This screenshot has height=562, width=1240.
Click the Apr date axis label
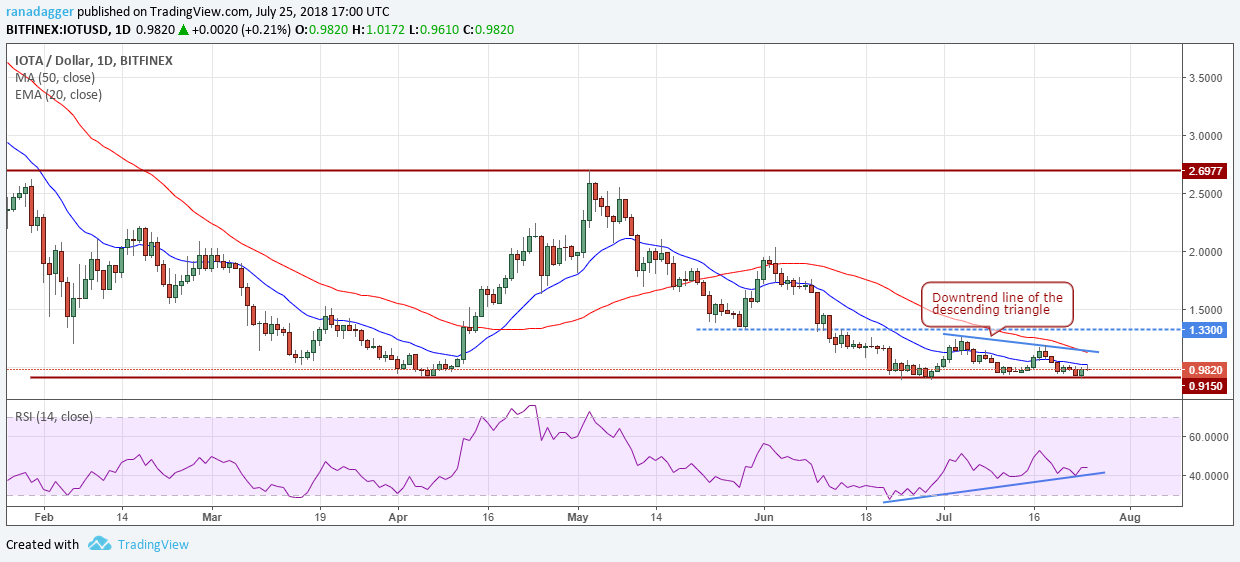398,519
